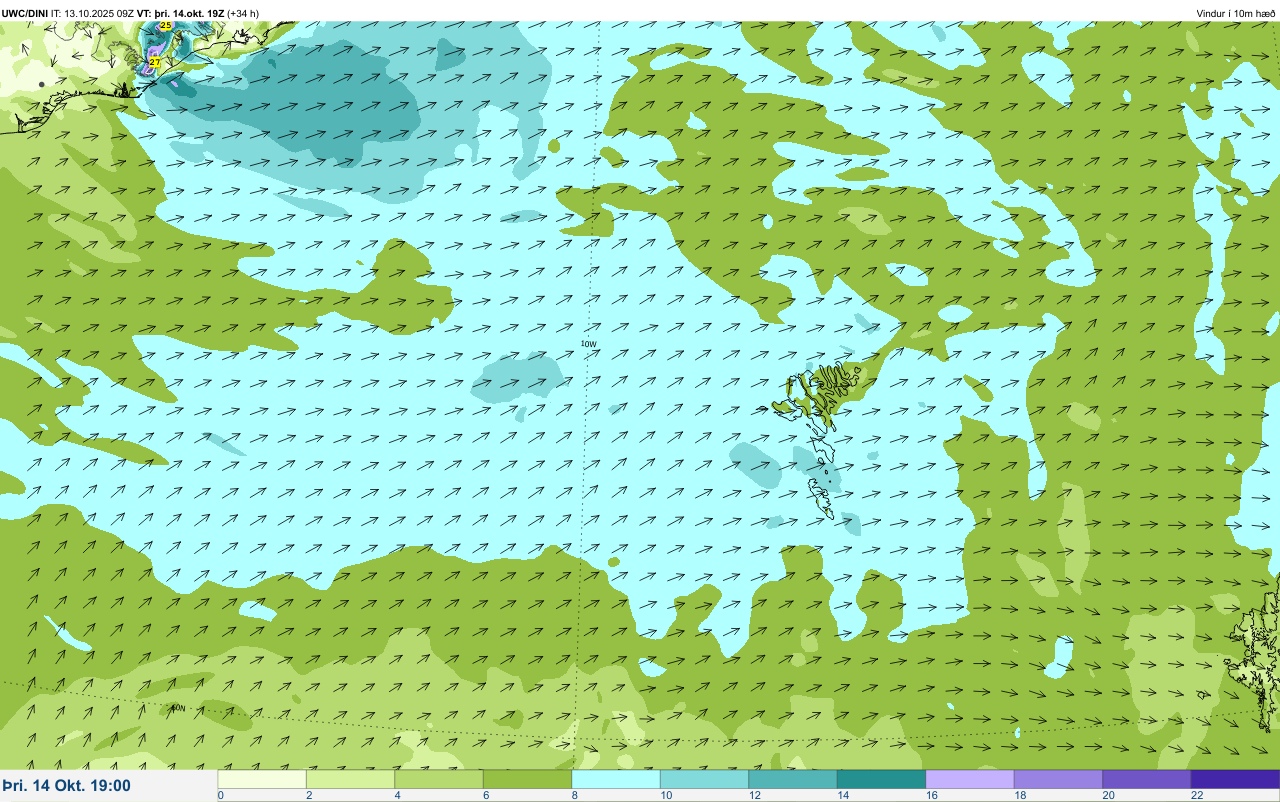Click the 18–20 purple legend swatch
1280x802 pixels.
tap(1058, 779)
